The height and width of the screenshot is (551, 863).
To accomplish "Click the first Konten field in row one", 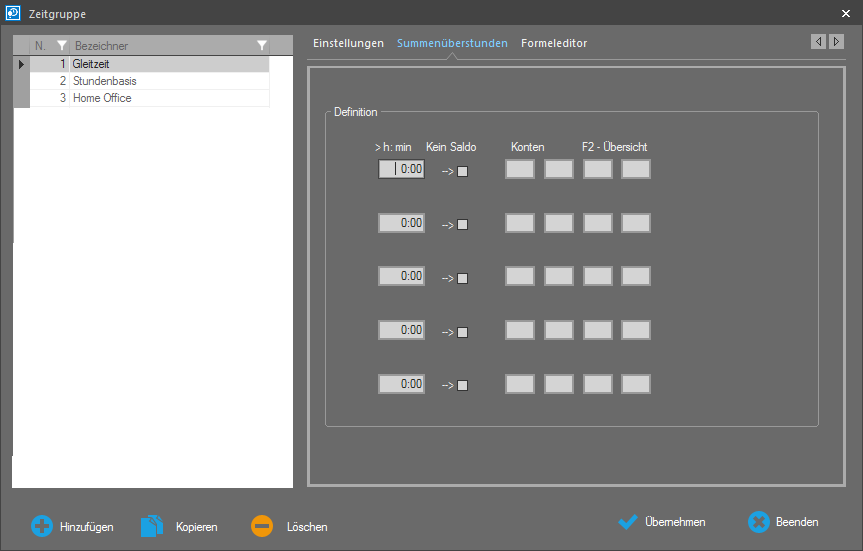I will click(x=520, y=169).
